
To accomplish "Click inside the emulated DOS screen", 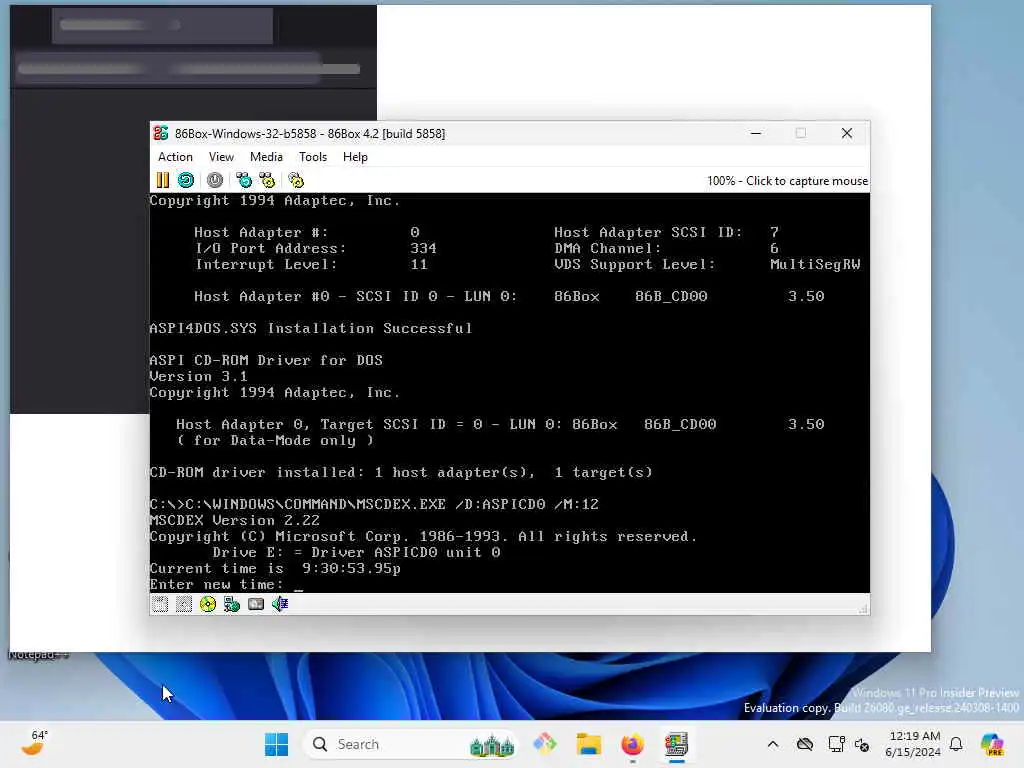I will pyautogui.click(x=509, y=392).
